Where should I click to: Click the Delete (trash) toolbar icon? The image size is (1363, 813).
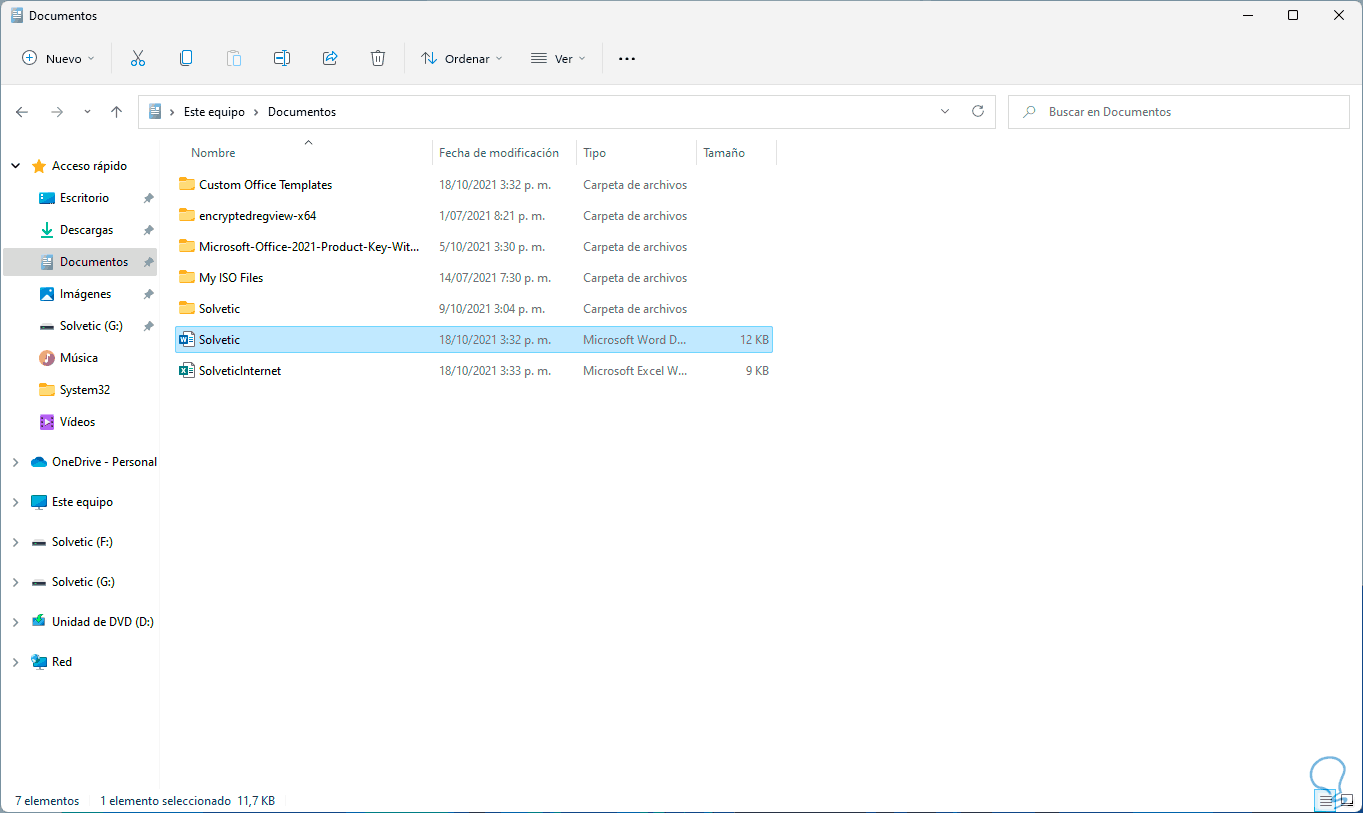click(378, 59)
